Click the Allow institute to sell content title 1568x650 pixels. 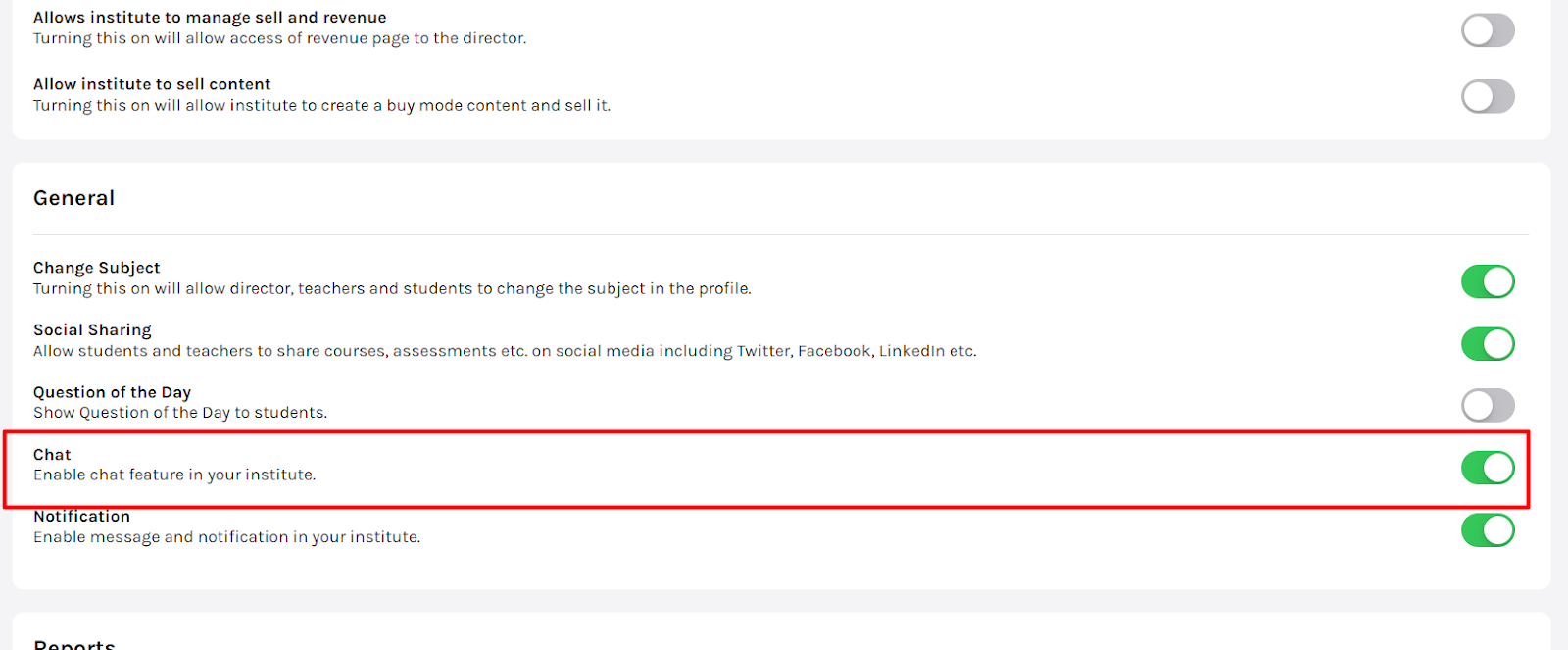click(152, 84)
